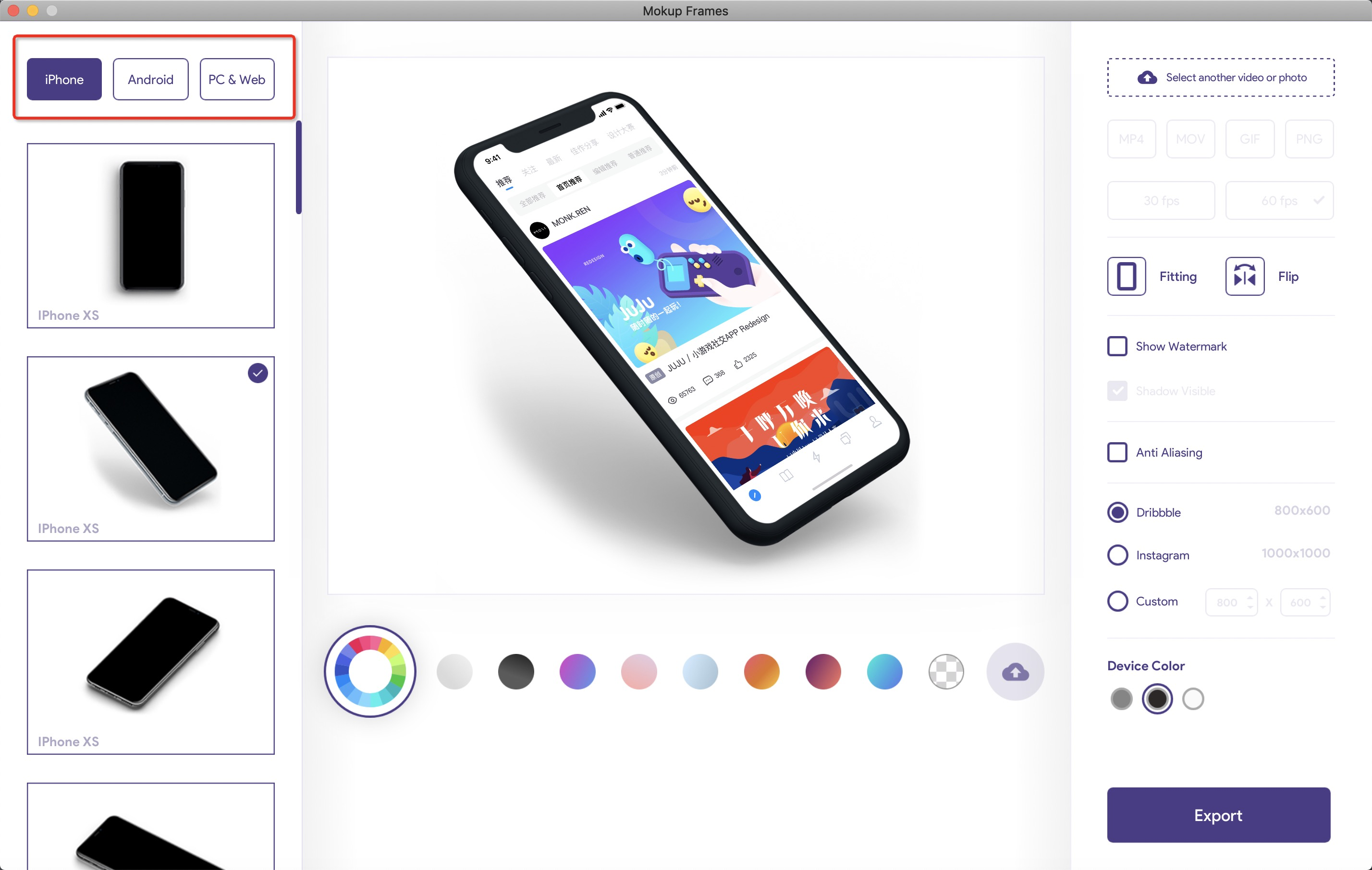Select the cyan blue background swatch

(885, 671)
